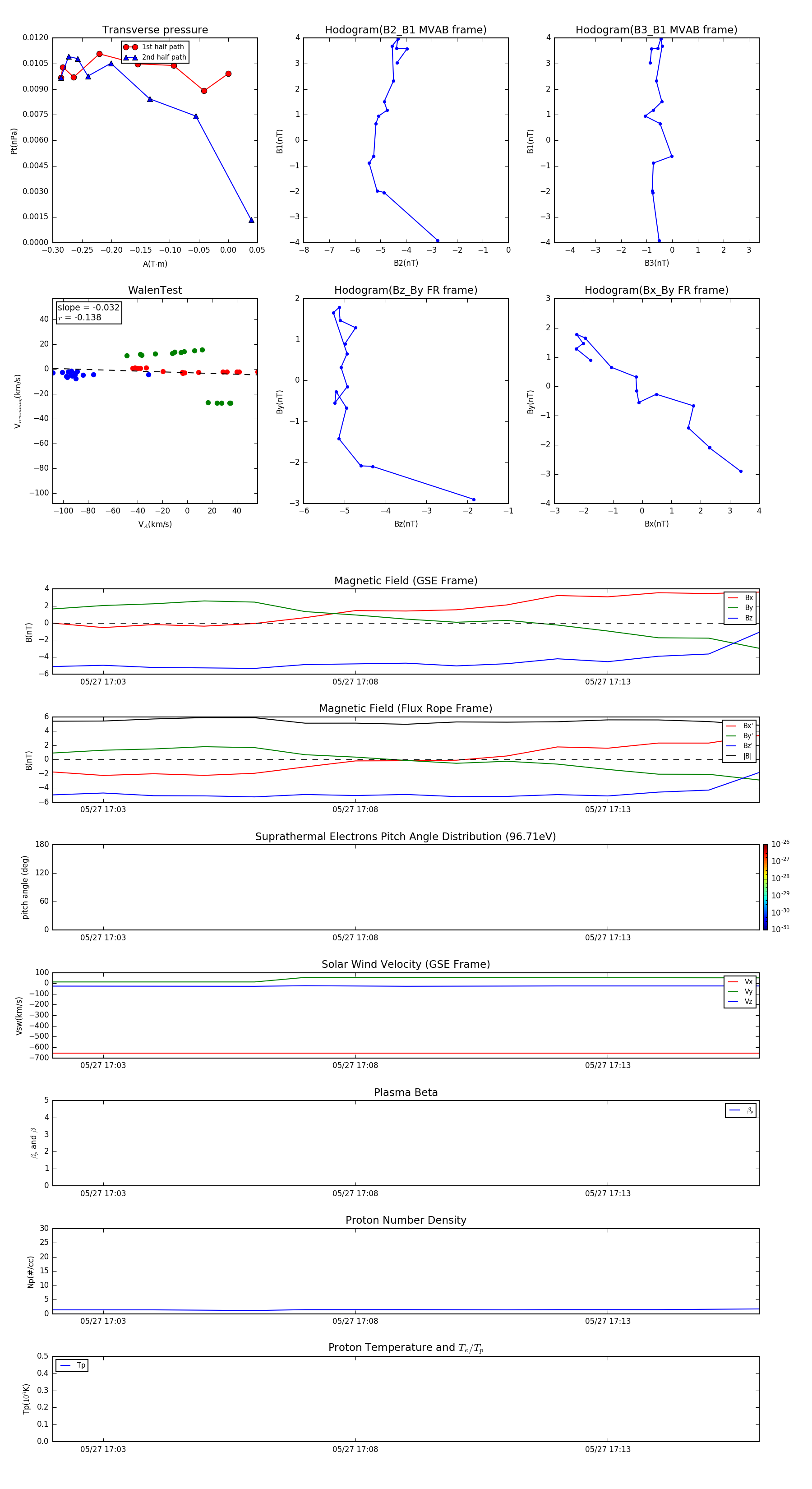Screen dimensions: 812x1489
Task: Click the 'slope = -0.032' annotation
Action: [x=88, y=308]
